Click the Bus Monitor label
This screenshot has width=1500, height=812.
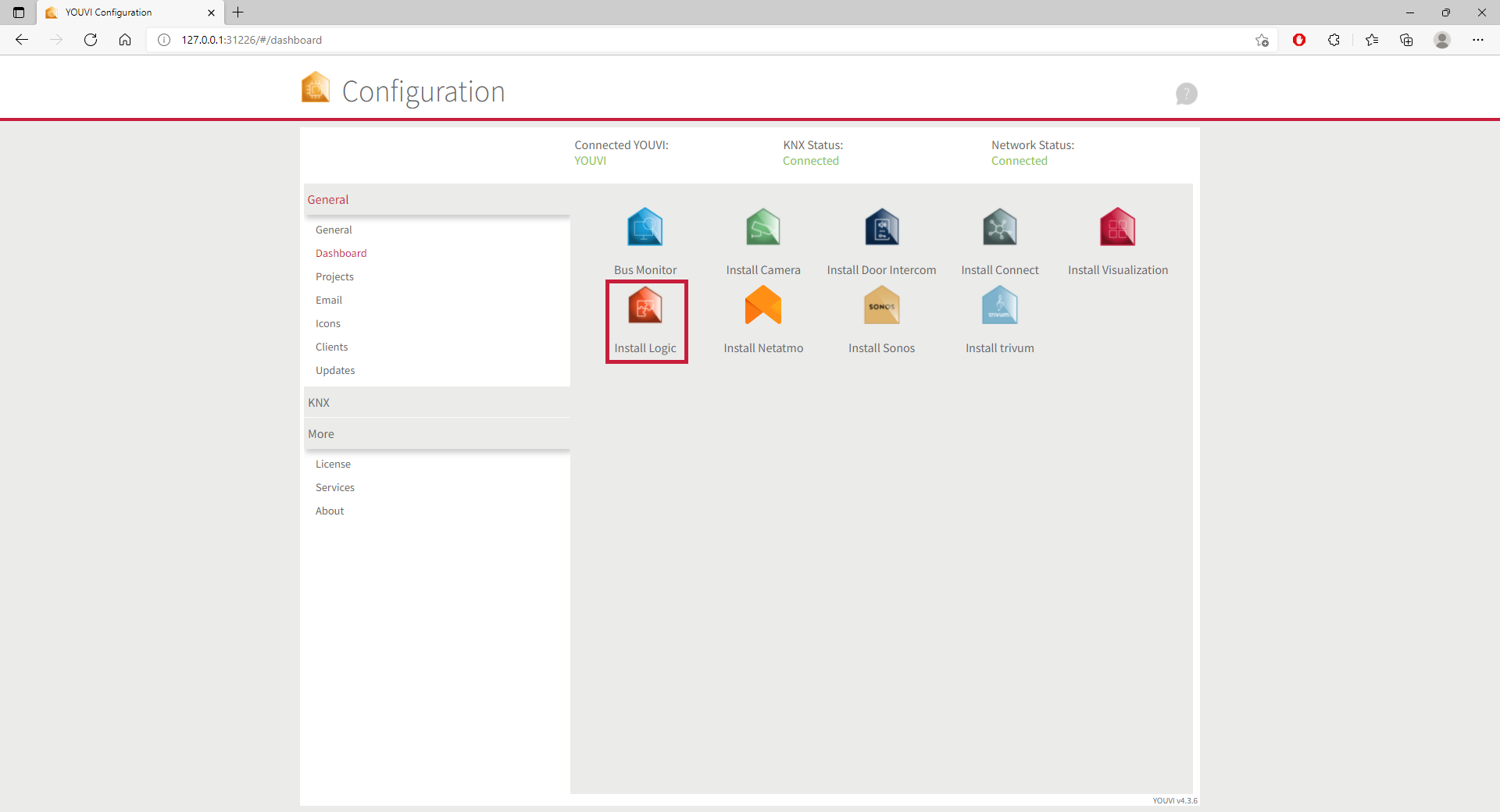coord(645,270)
